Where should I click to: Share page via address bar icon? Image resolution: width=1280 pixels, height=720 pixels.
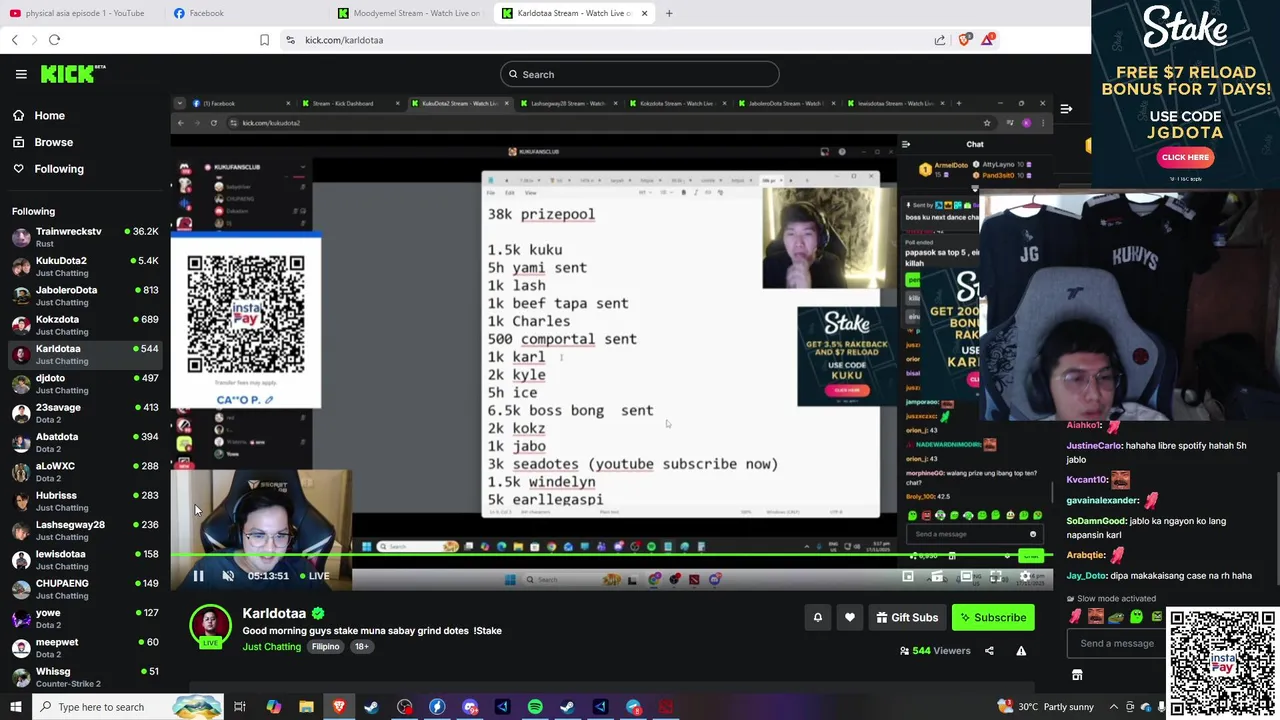(x=940, y=40)
